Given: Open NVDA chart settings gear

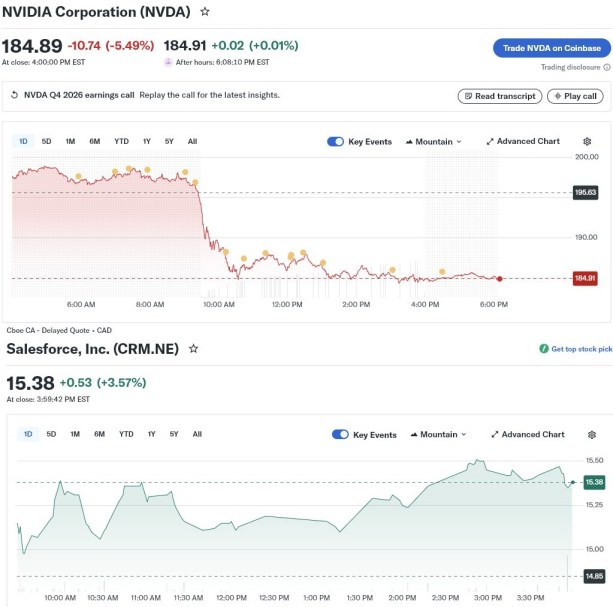Looking at the screenshot, I should tap(585, 142).
